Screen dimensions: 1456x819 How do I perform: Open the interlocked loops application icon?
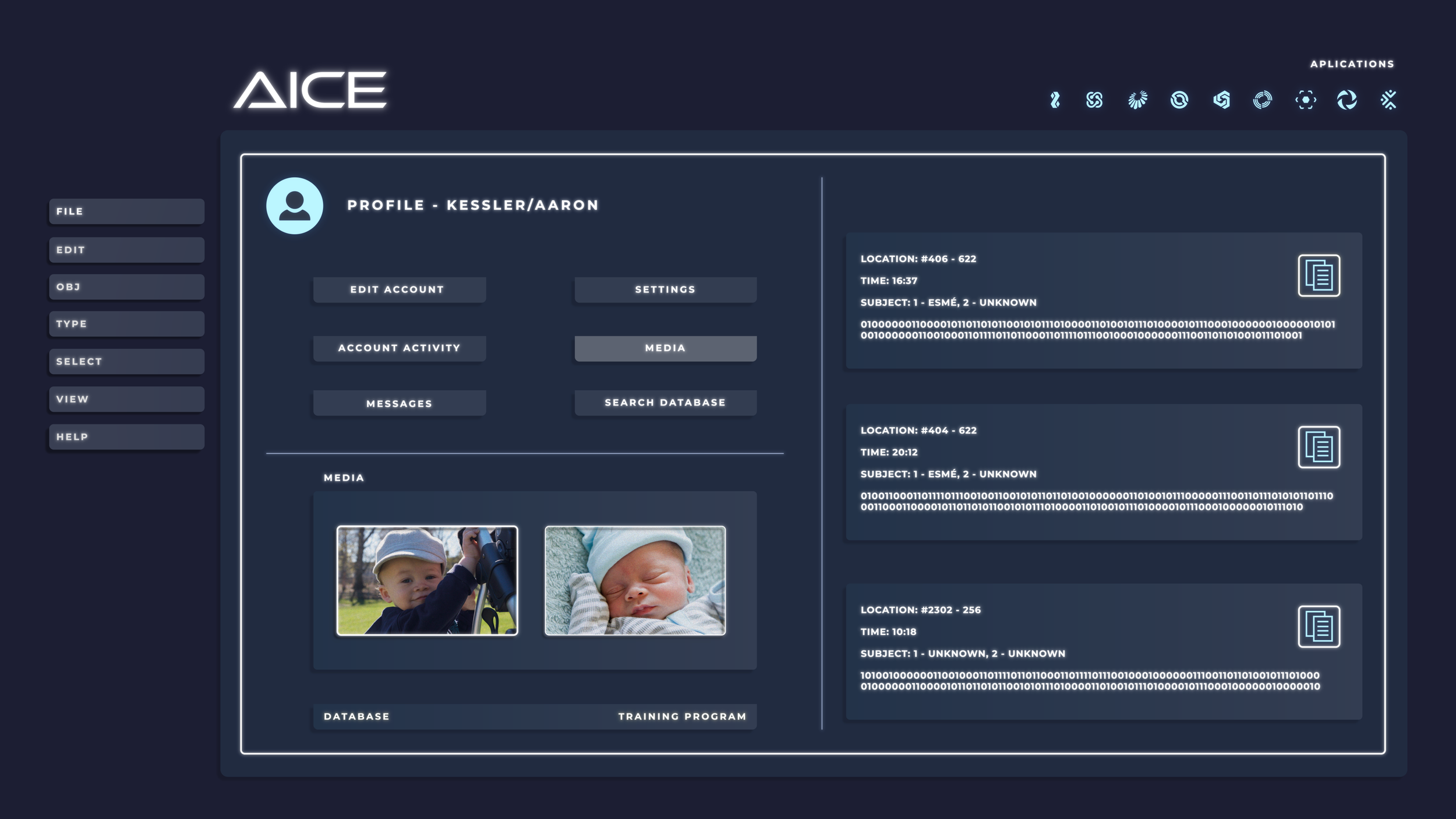[1094, 100]
